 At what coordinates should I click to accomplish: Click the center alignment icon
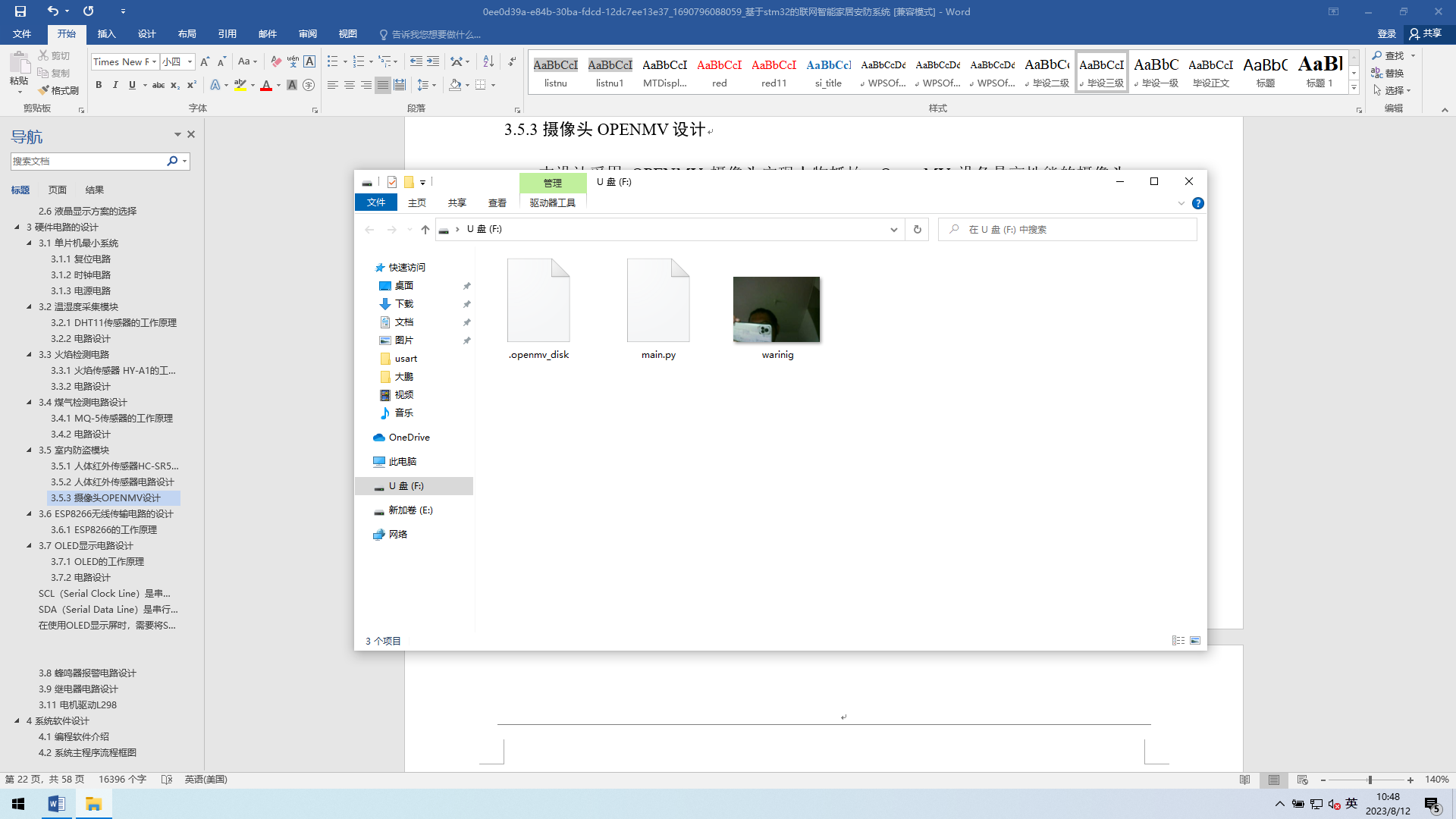350,85
